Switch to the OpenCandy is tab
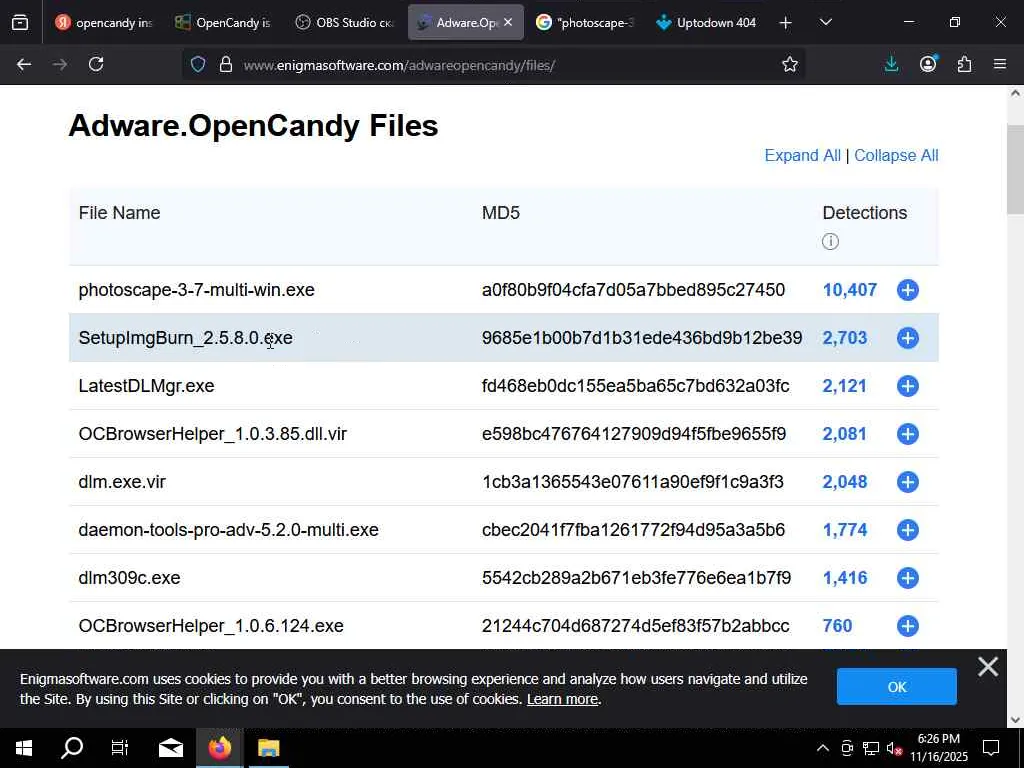This screenshot has width=1024, height=768. click(224, 23)
